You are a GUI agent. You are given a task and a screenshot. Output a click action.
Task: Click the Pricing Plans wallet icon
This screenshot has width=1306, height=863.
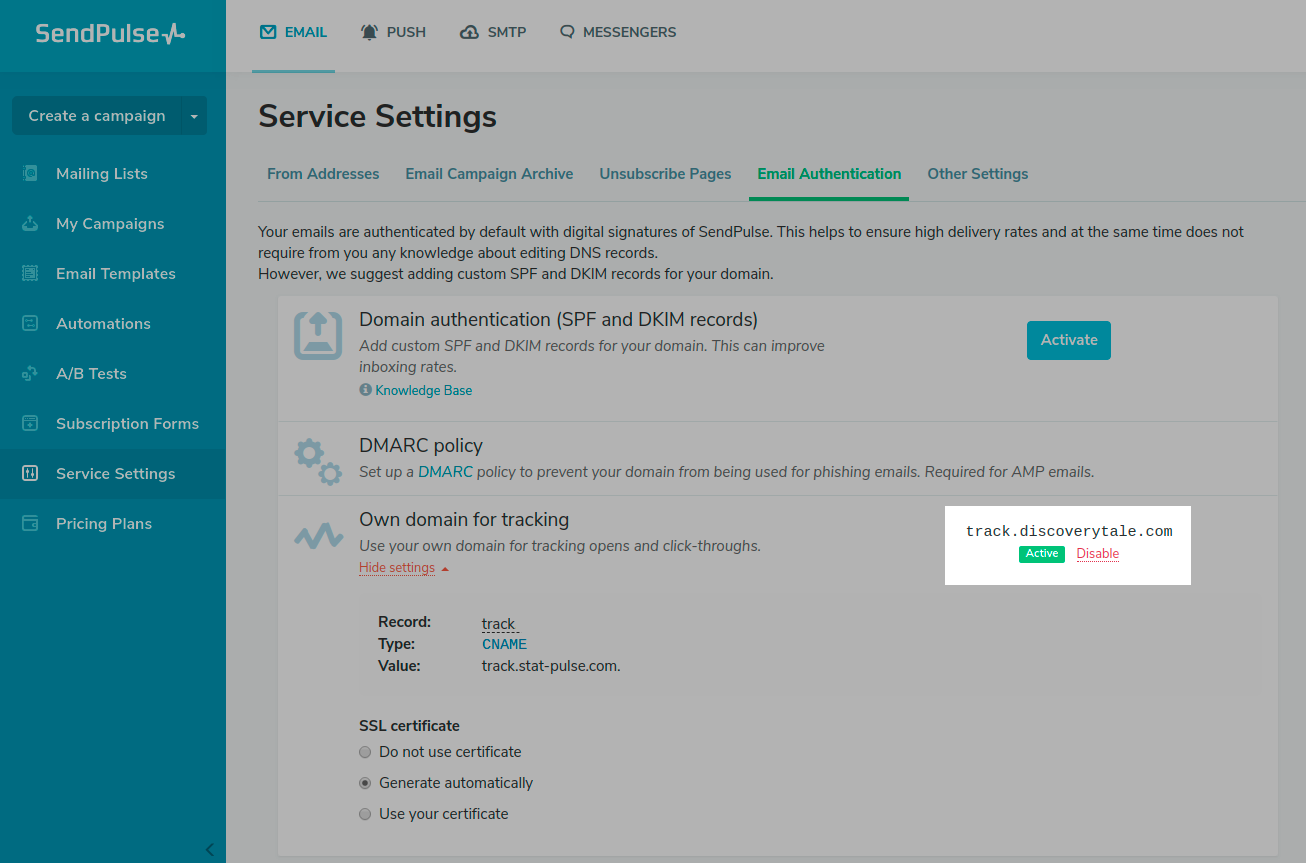point(30,524)
